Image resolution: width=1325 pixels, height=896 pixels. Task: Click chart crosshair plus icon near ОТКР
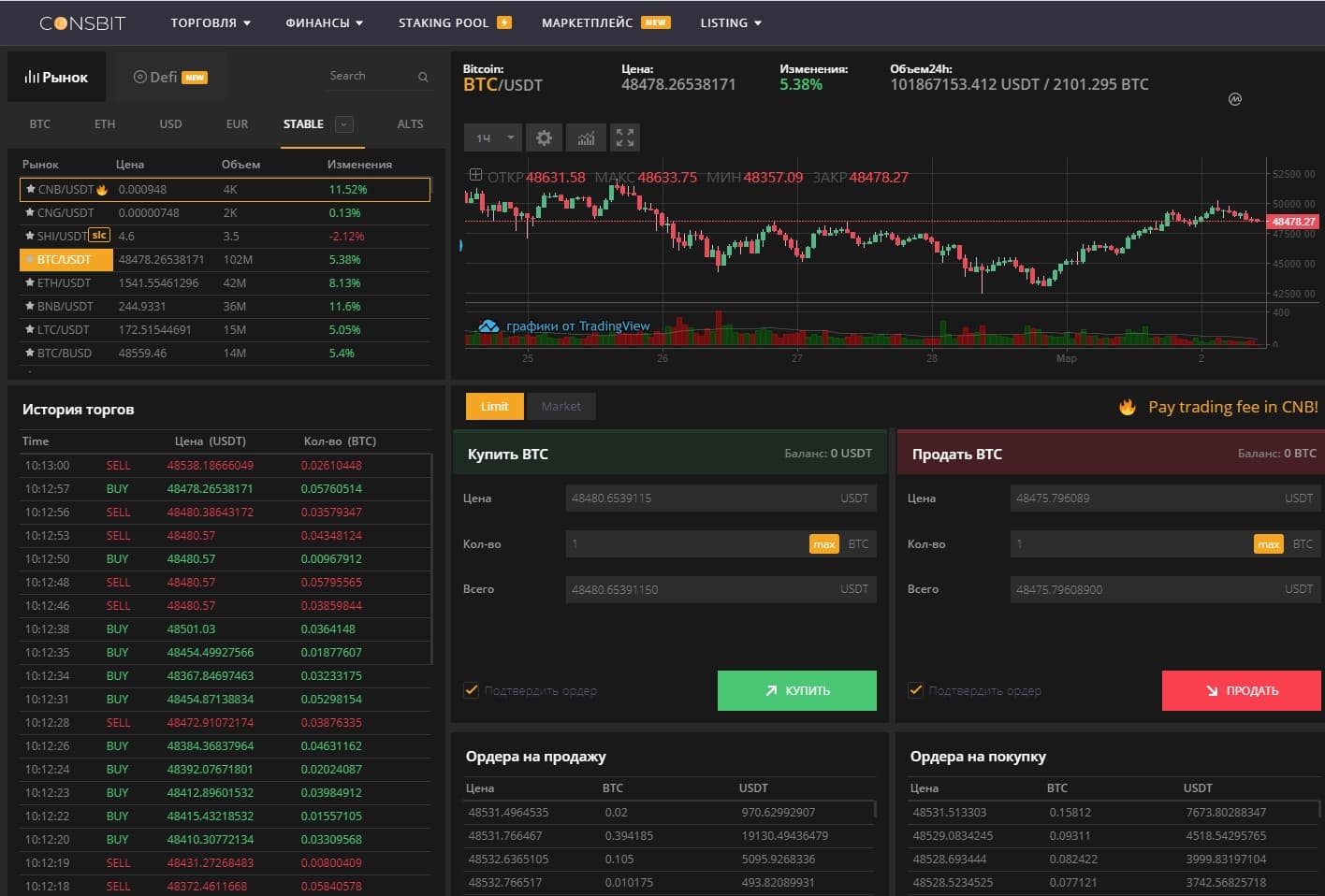[x=475, y=175]
